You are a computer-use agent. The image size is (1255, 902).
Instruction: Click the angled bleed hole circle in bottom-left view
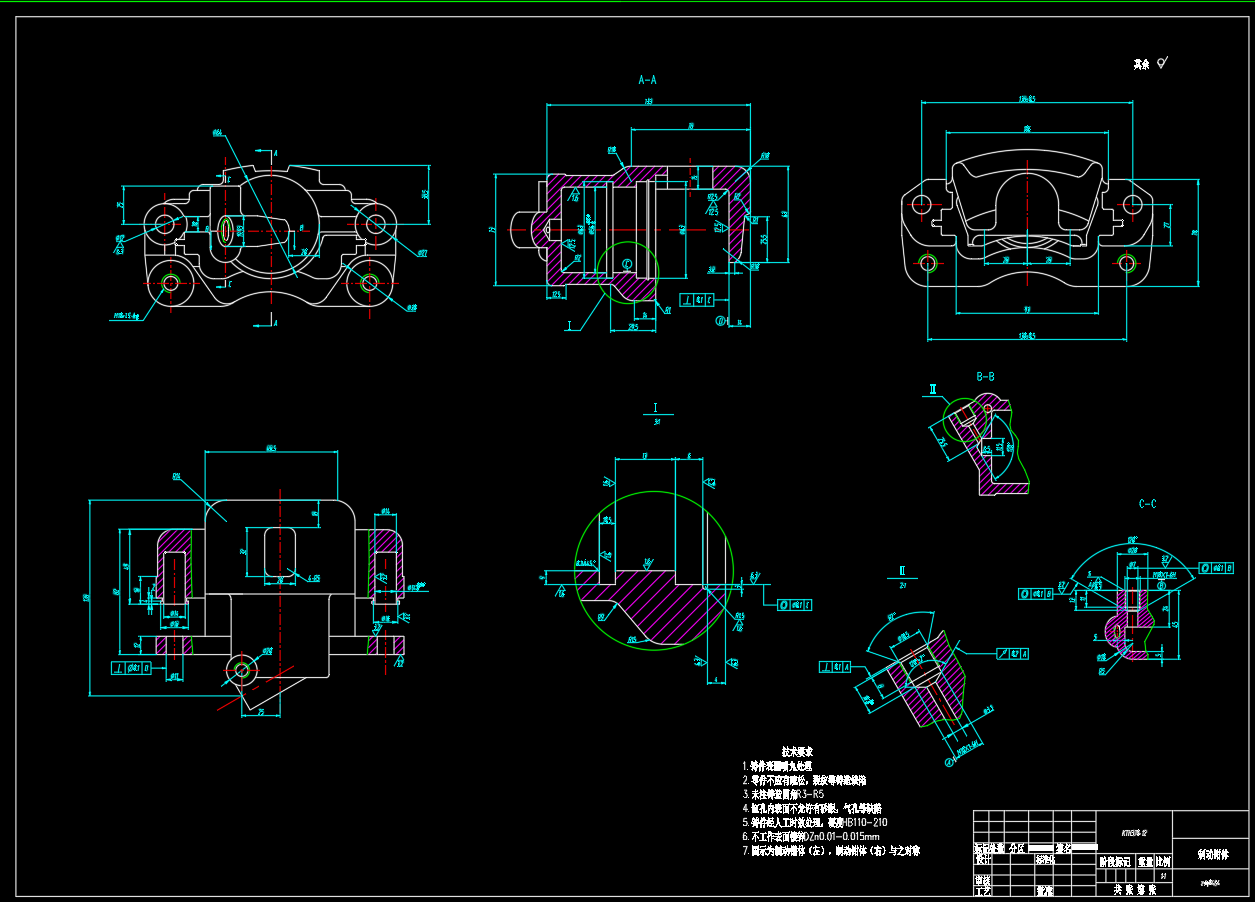click(240, 668)
